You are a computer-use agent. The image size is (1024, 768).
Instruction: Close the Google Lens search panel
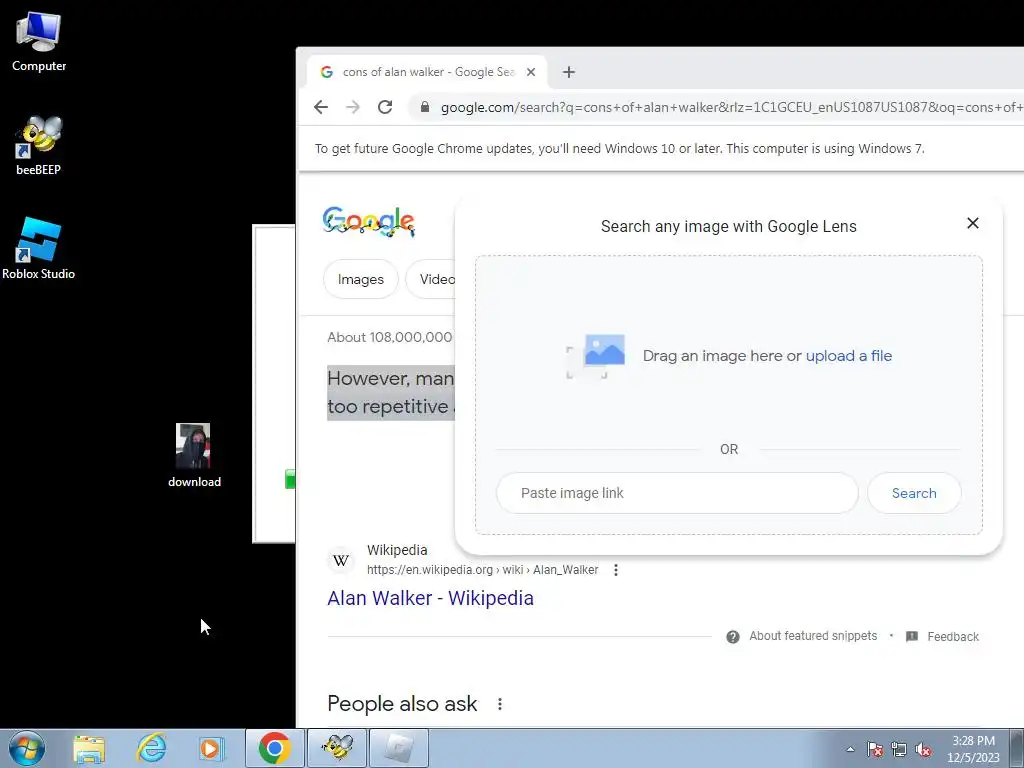tap(972, 223)
